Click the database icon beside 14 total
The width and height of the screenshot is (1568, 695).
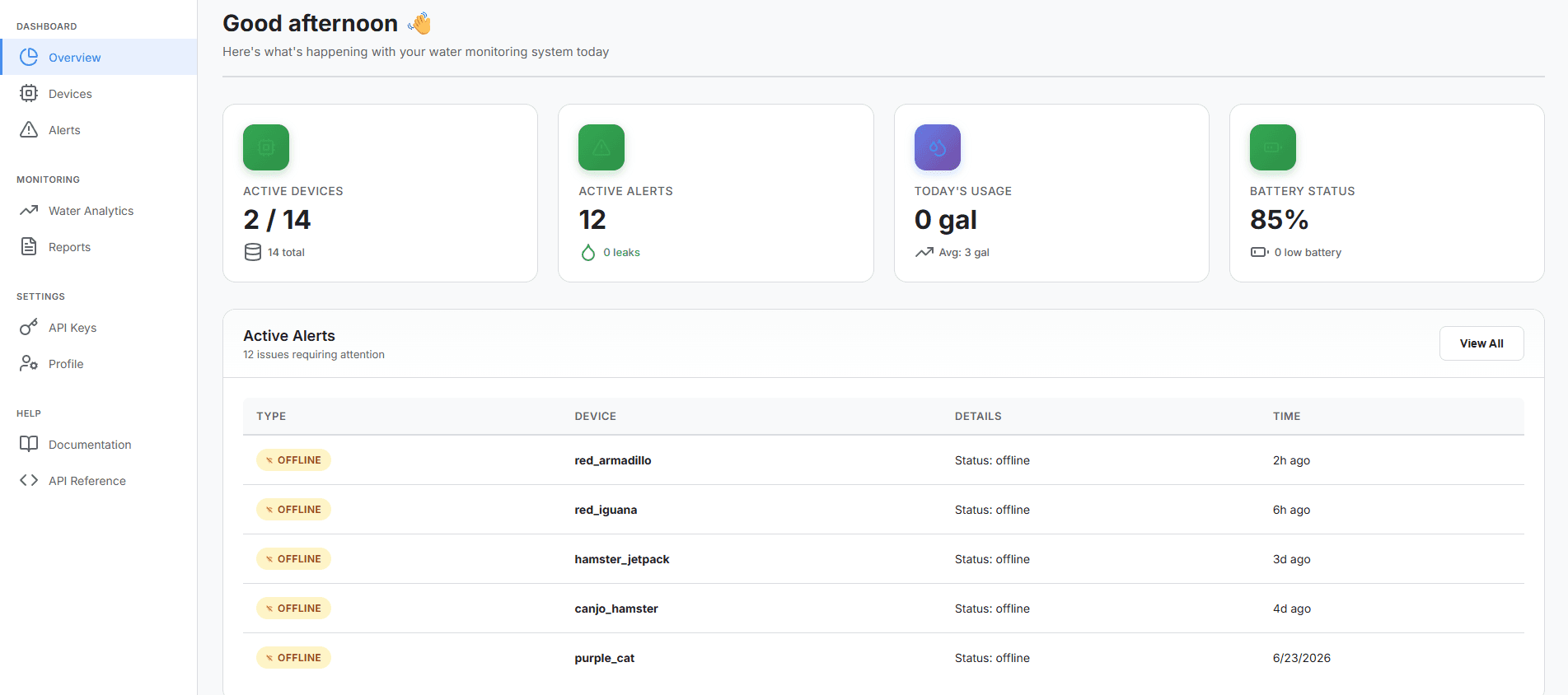tap(253, 252)
